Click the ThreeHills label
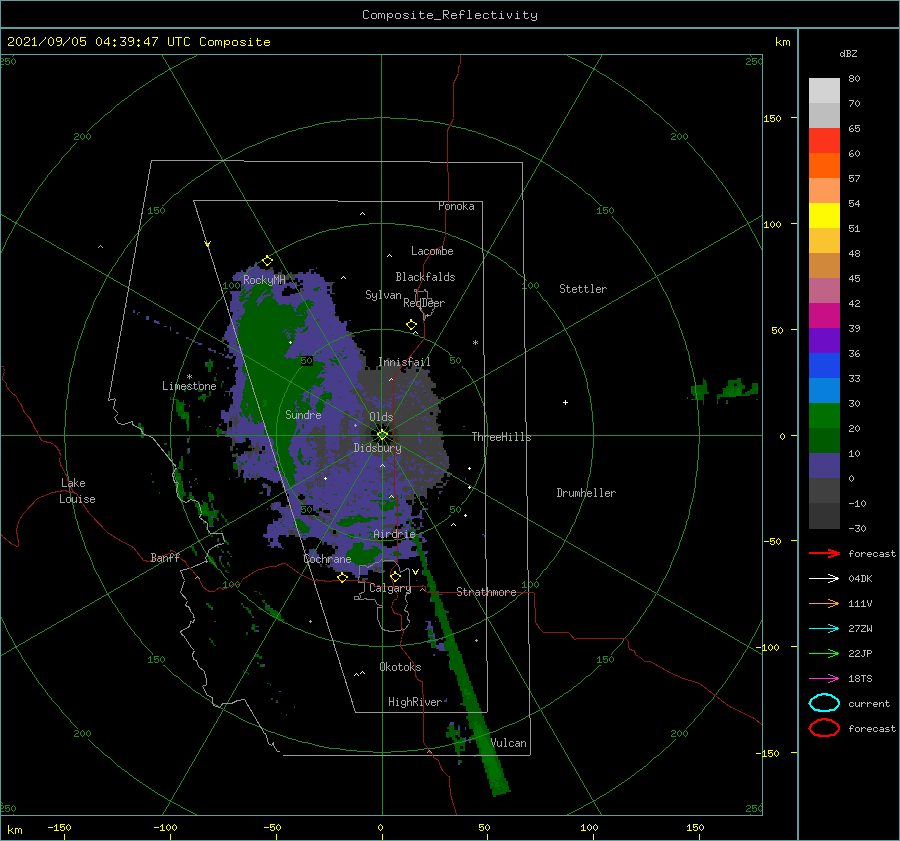 pos(501,437)
